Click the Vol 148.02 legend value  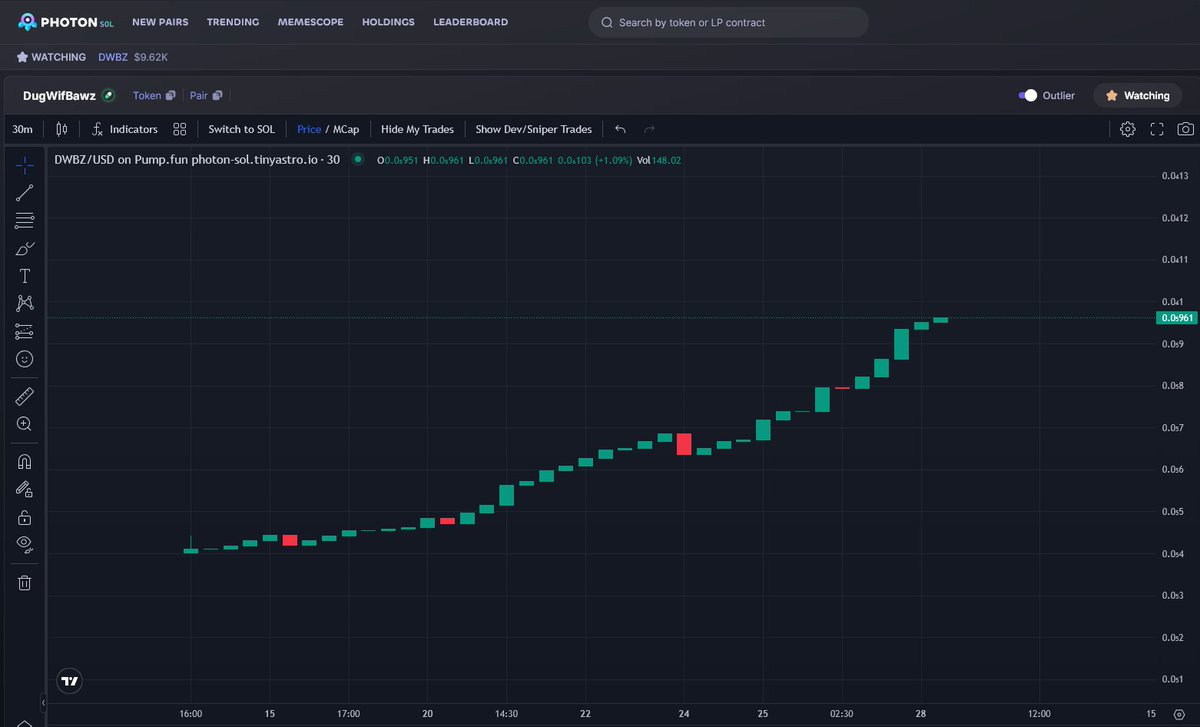click(x=659, y=160)
